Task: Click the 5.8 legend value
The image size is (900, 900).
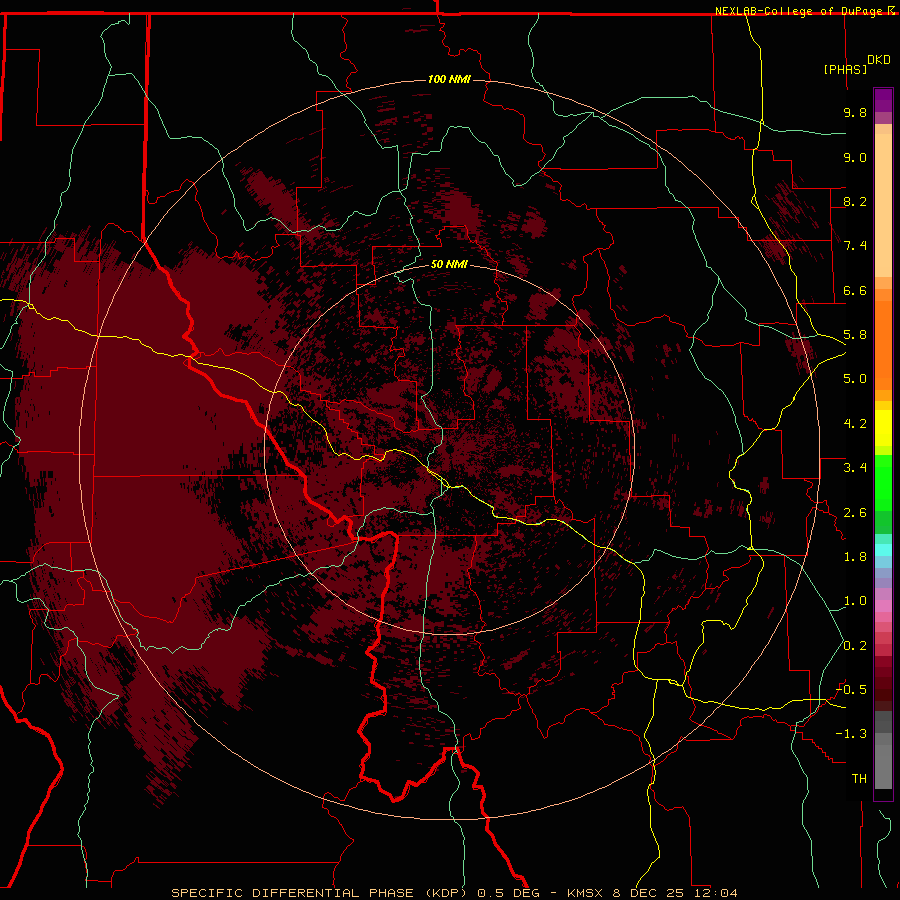Action: pos(855,335)
